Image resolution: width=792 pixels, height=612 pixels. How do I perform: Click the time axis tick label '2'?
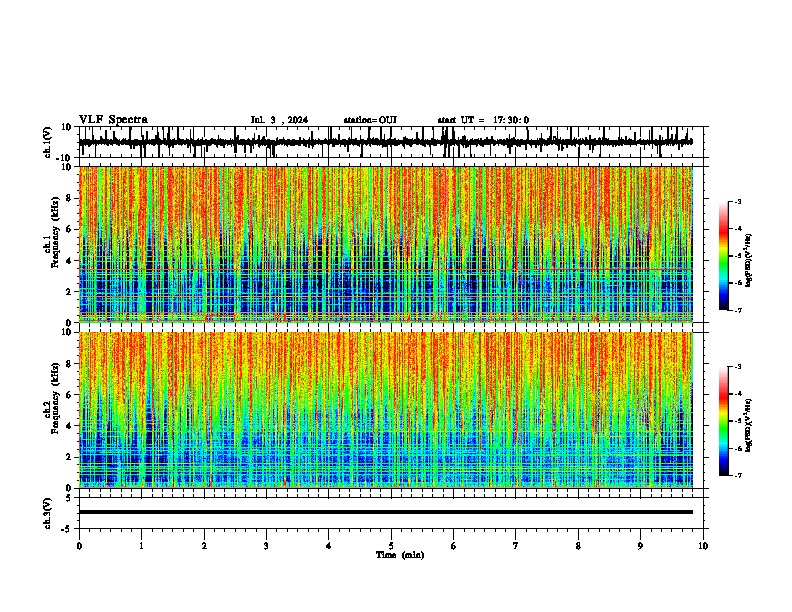[204, 546]
